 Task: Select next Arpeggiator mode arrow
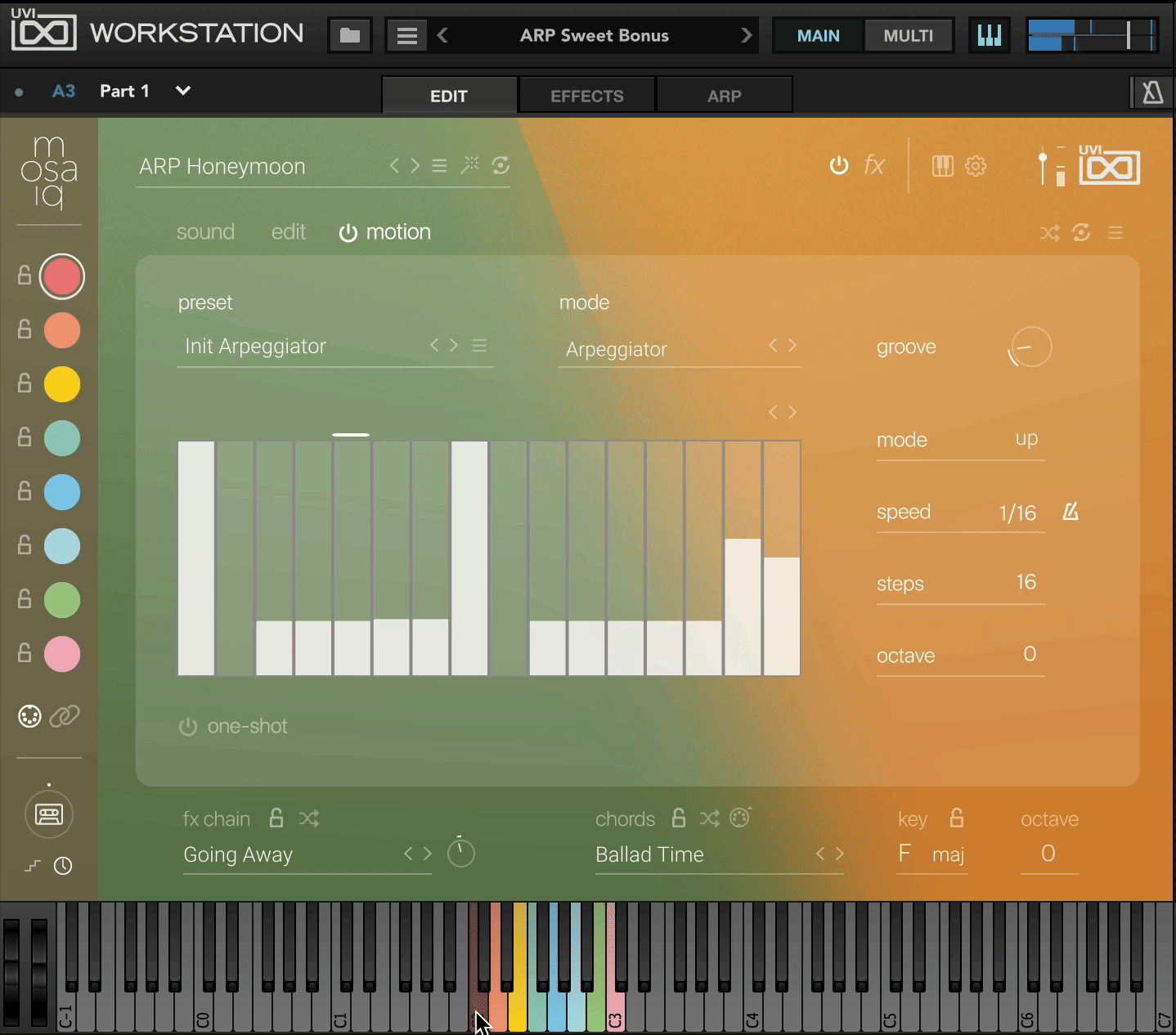point(792,345)
